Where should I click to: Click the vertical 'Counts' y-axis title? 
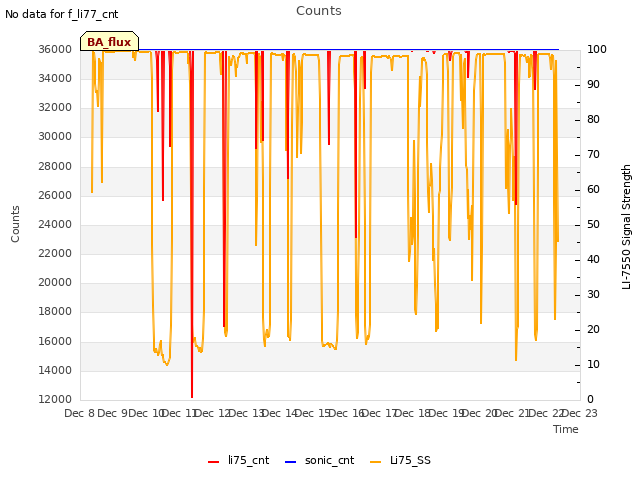[15, 224]
